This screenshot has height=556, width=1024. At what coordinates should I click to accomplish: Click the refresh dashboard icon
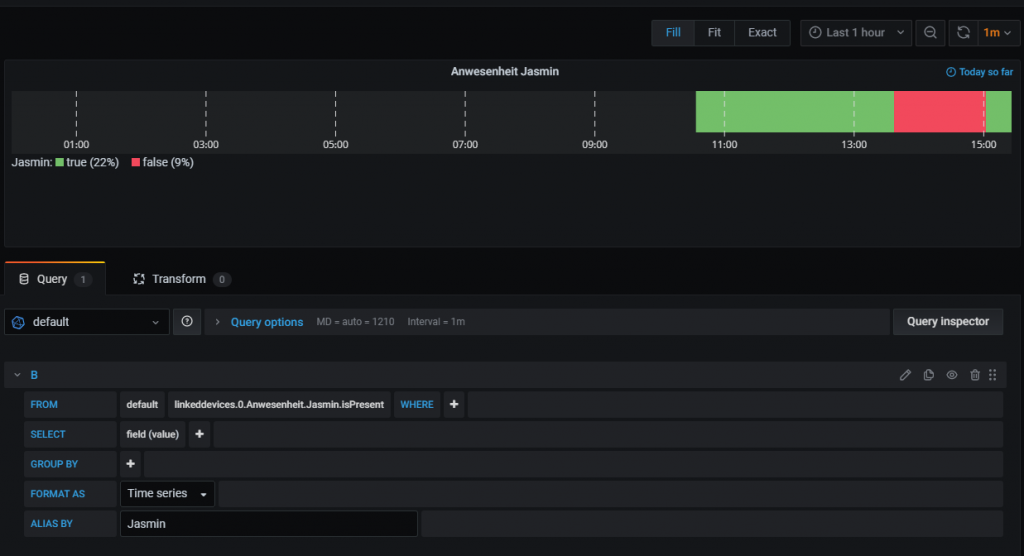point(963,33)
